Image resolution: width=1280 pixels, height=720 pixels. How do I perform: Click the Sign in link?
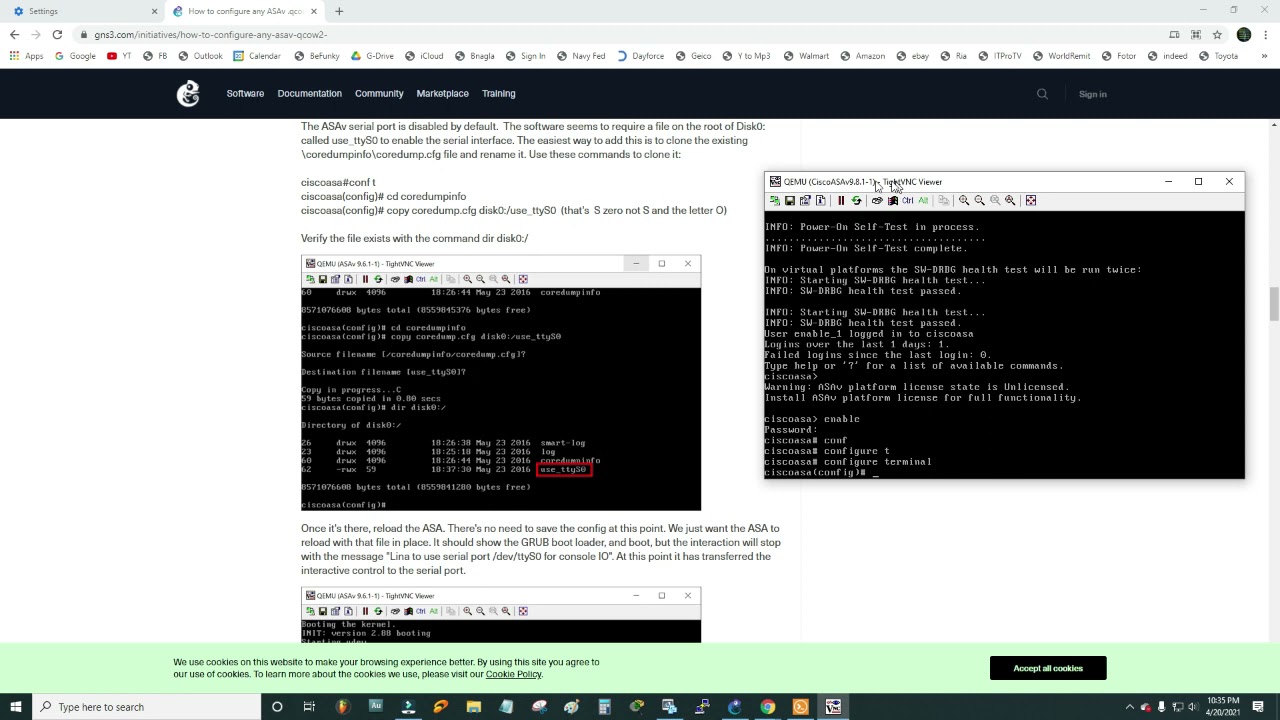click(x=1092, y=94)
